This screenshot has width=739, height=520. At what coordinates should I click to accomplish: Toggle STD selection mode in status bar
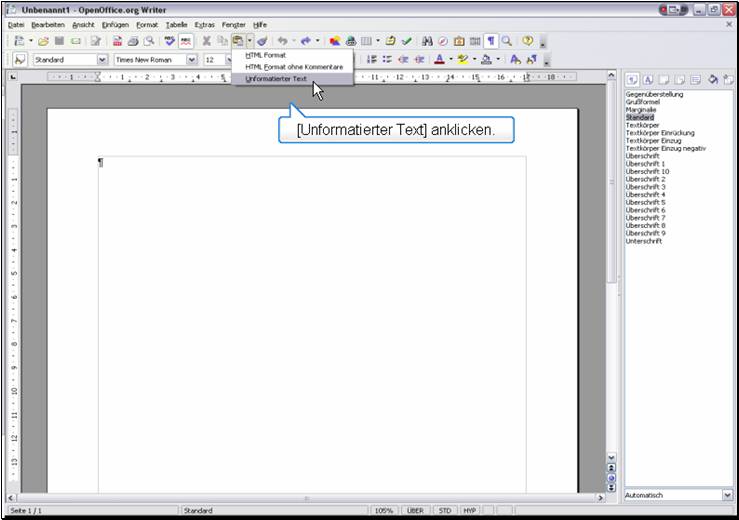click(445, 510)
